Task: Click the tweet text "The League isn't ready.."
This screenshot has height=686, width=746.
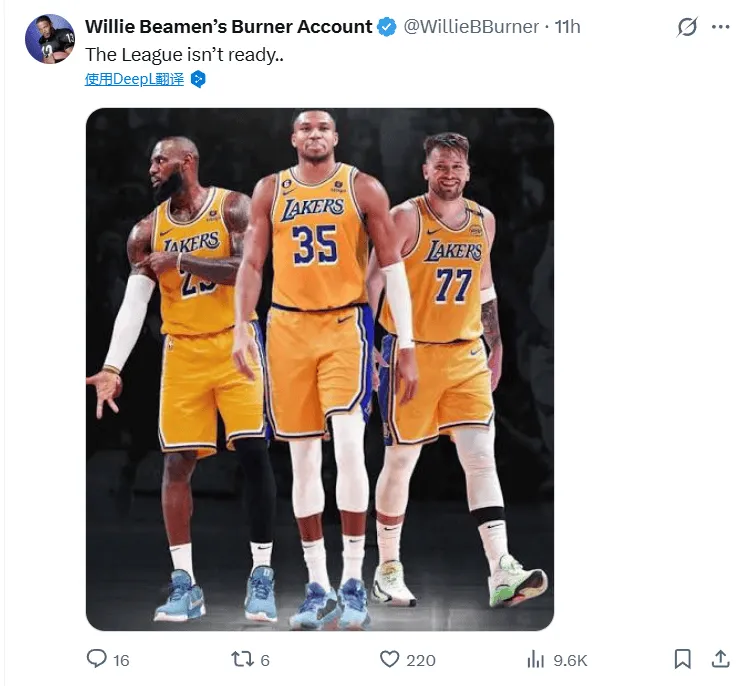Action: tap(184, 54)
